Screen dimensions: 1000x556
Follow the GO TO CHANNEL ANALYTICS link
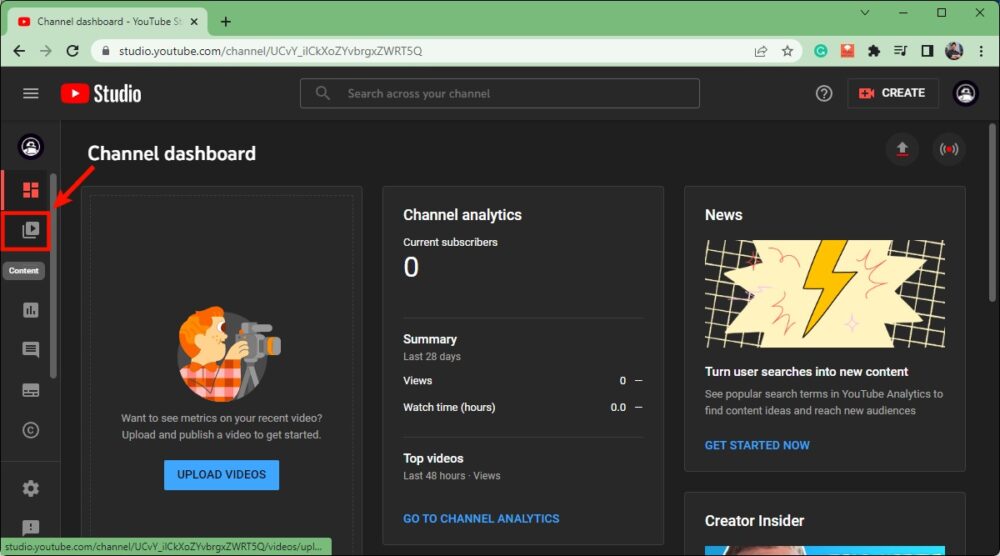481,518
